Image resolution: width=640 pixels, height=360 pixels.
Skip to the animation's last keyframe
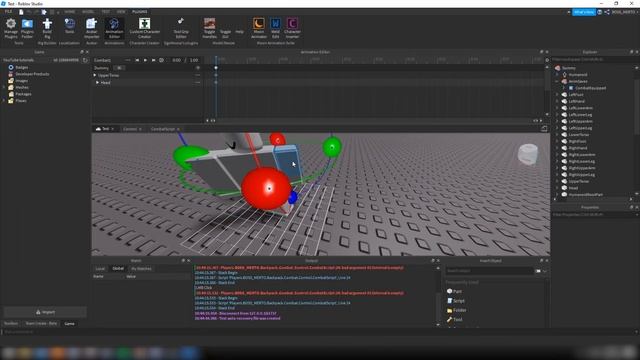[x=153, y=60]
